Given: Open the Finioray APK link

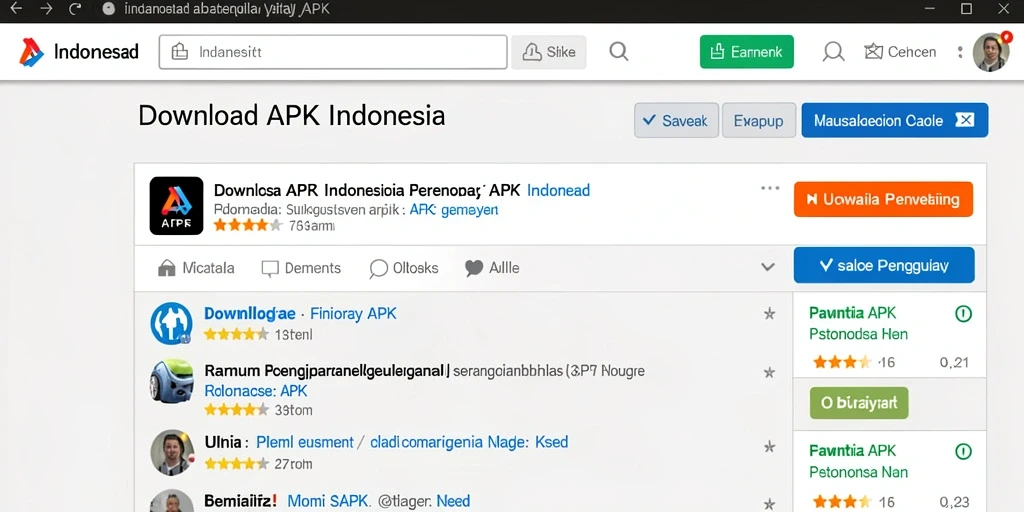Looking at the screenshot, I should click(353, 313).
